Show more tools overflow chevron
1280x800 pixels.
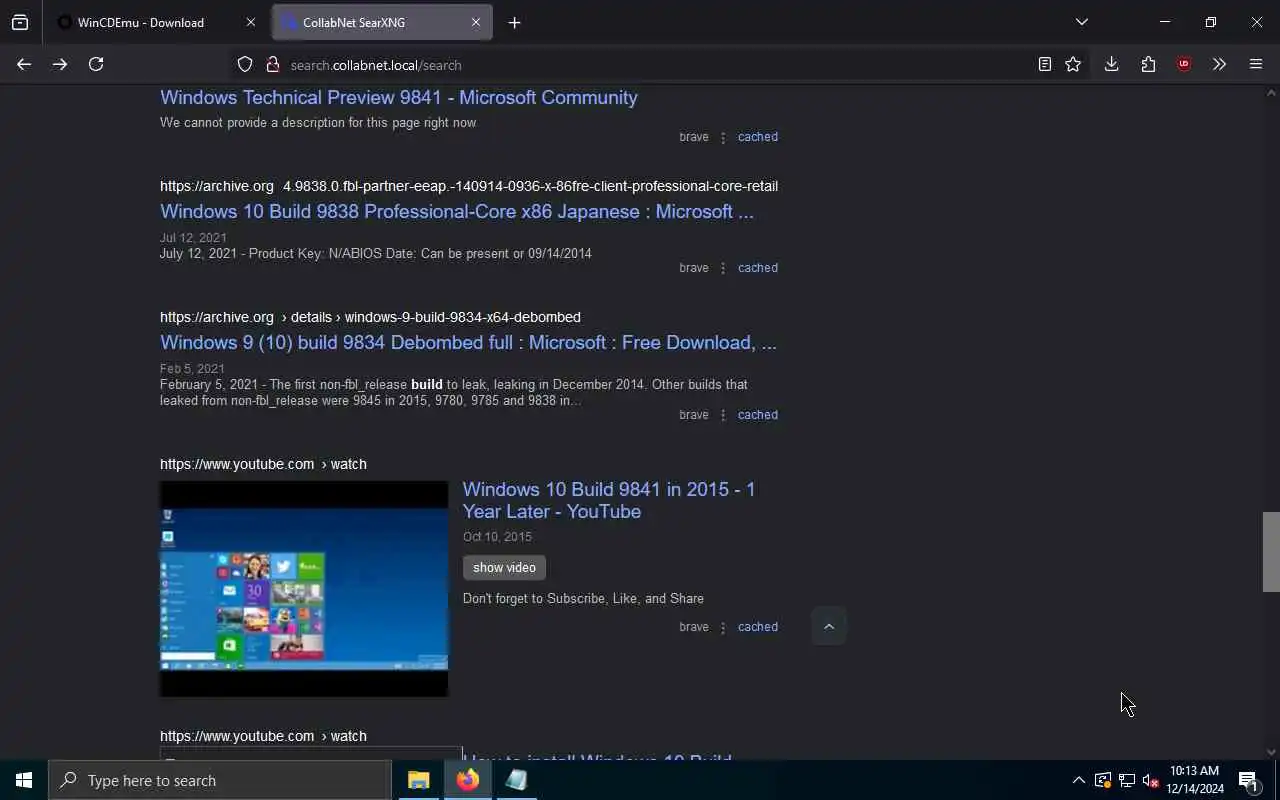click(1219, 64)
